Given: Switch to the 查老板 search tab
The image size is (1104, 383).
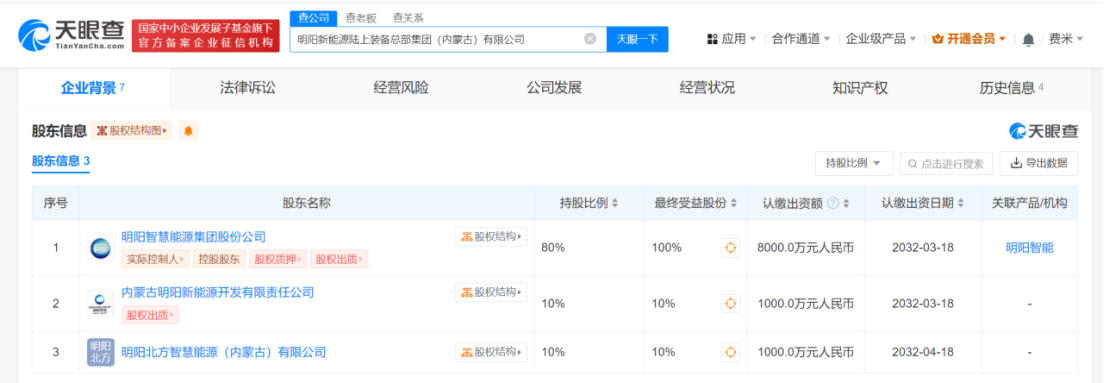Looking at the screenshot, I should coord(360,18).
